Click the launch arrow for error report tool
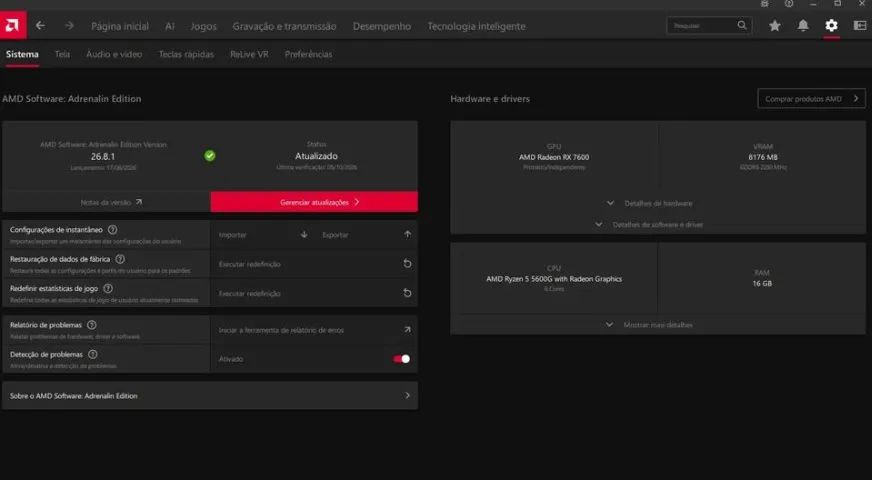 click(x=407, y=330)
